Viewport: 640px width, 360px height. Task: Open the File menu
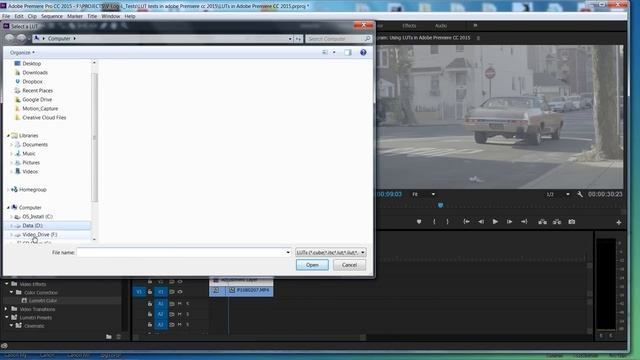(6, 16)
